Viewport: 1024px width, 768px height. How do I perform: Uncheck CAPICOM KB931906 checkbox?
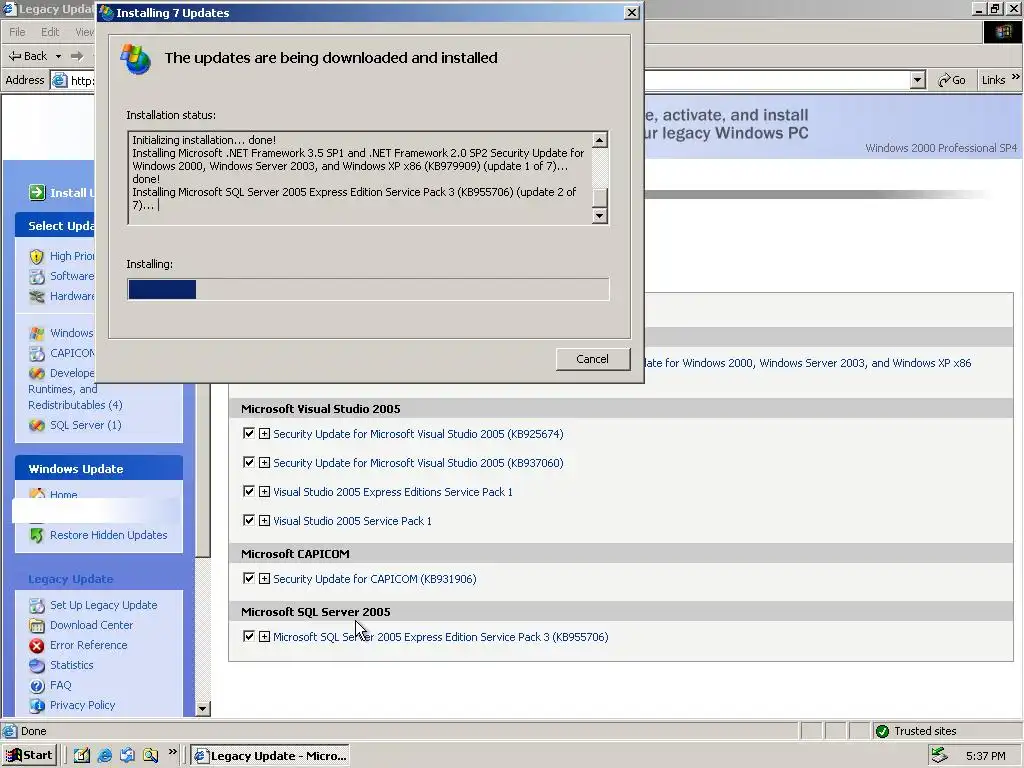pos(249,578)
